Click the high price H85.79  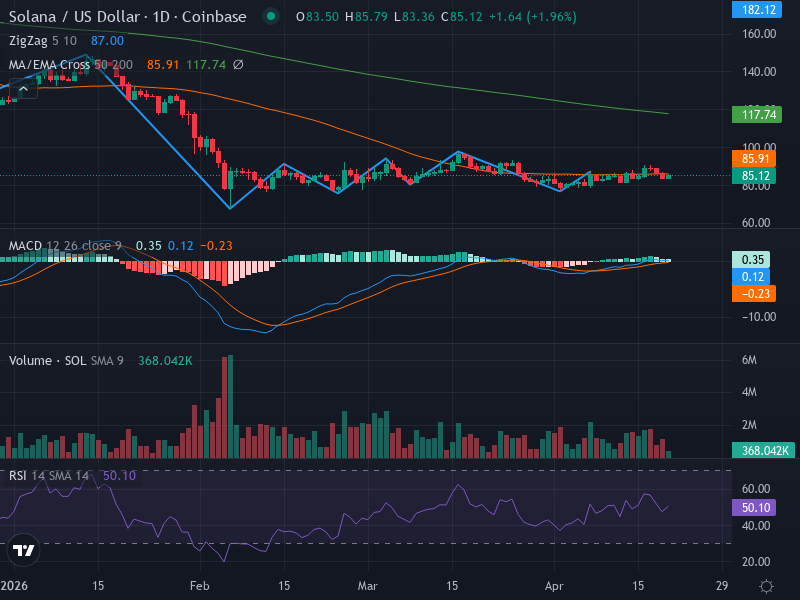pos(366,17)
